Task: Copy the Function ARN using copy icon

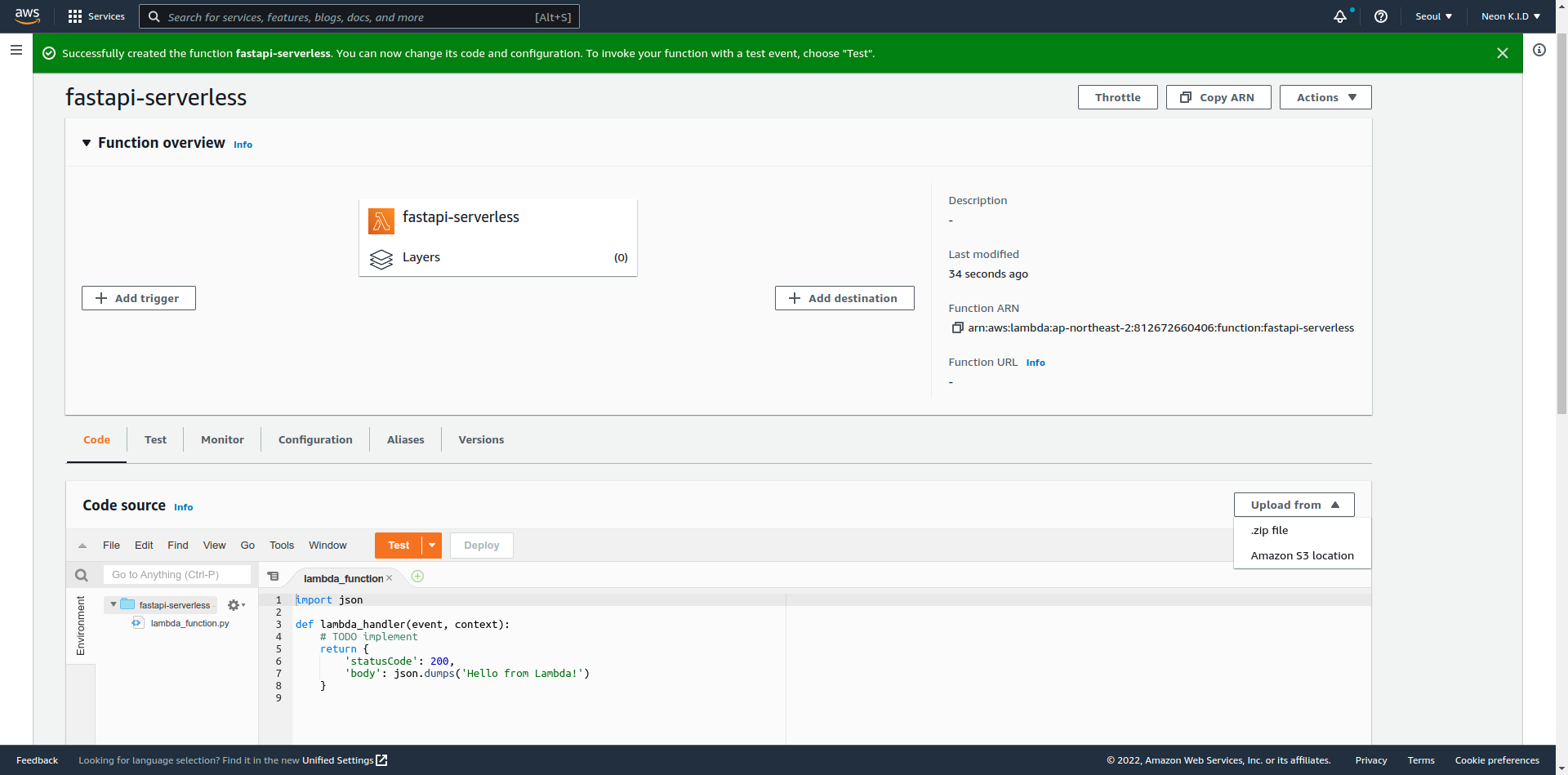Action: 957,327
